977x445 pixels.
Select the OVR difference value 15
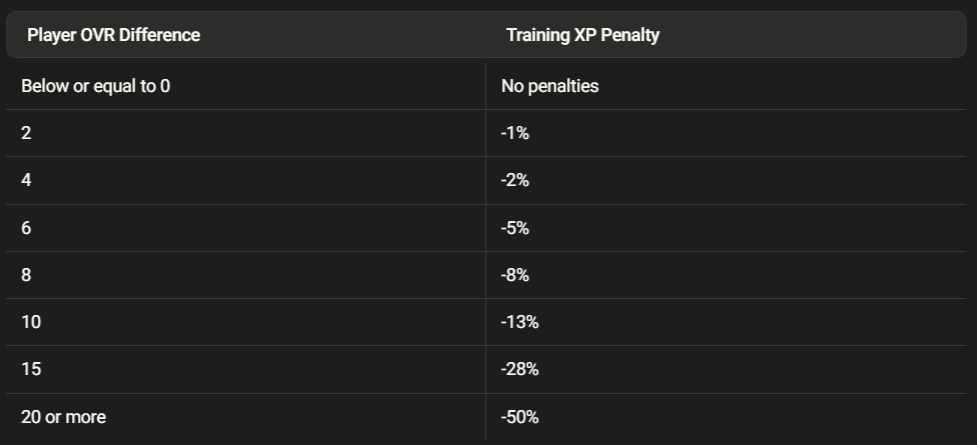coord(31,369)
